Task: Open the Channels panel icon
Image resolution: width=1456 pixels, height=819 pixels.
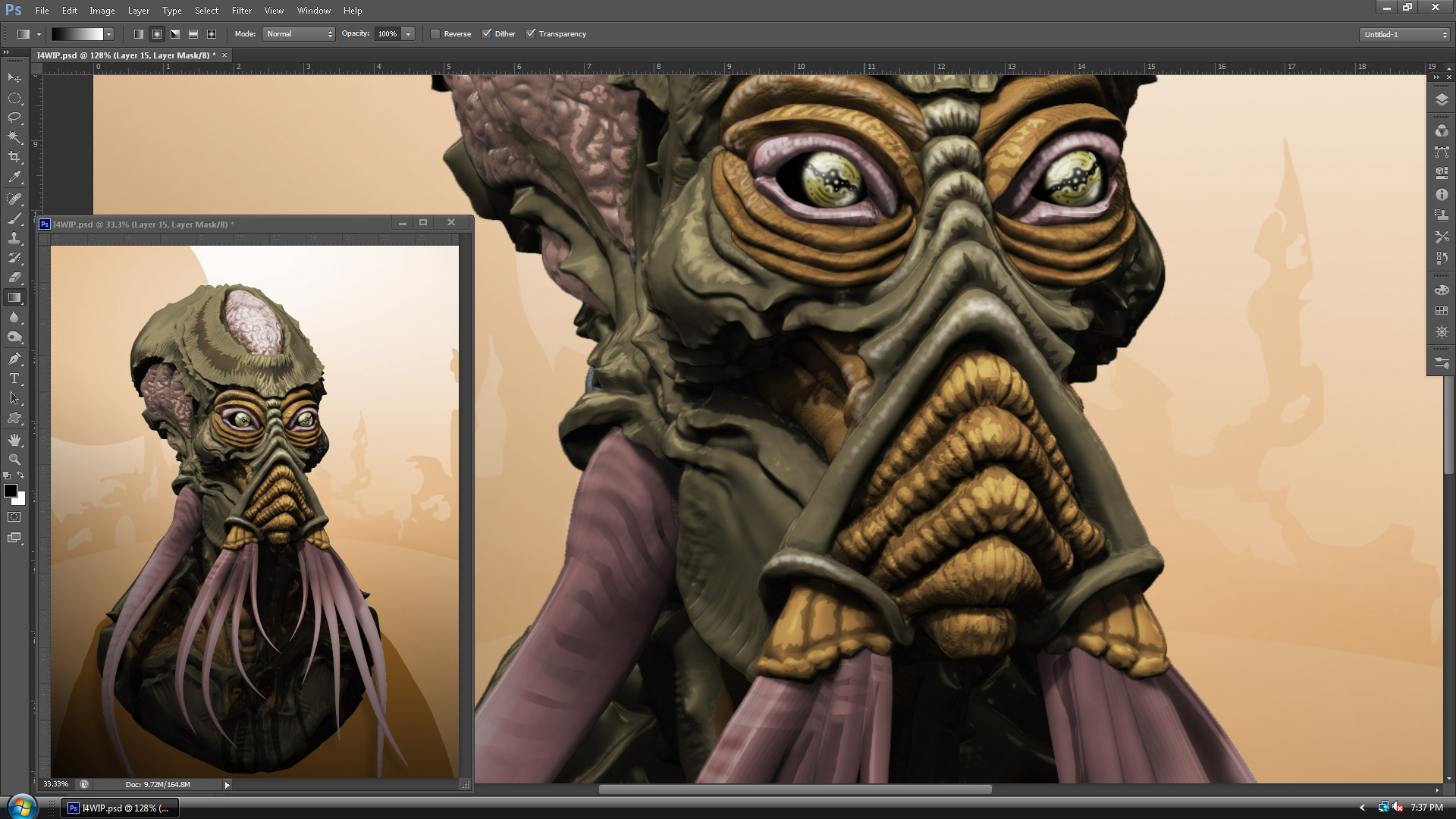Action: tap(1442, 131)
